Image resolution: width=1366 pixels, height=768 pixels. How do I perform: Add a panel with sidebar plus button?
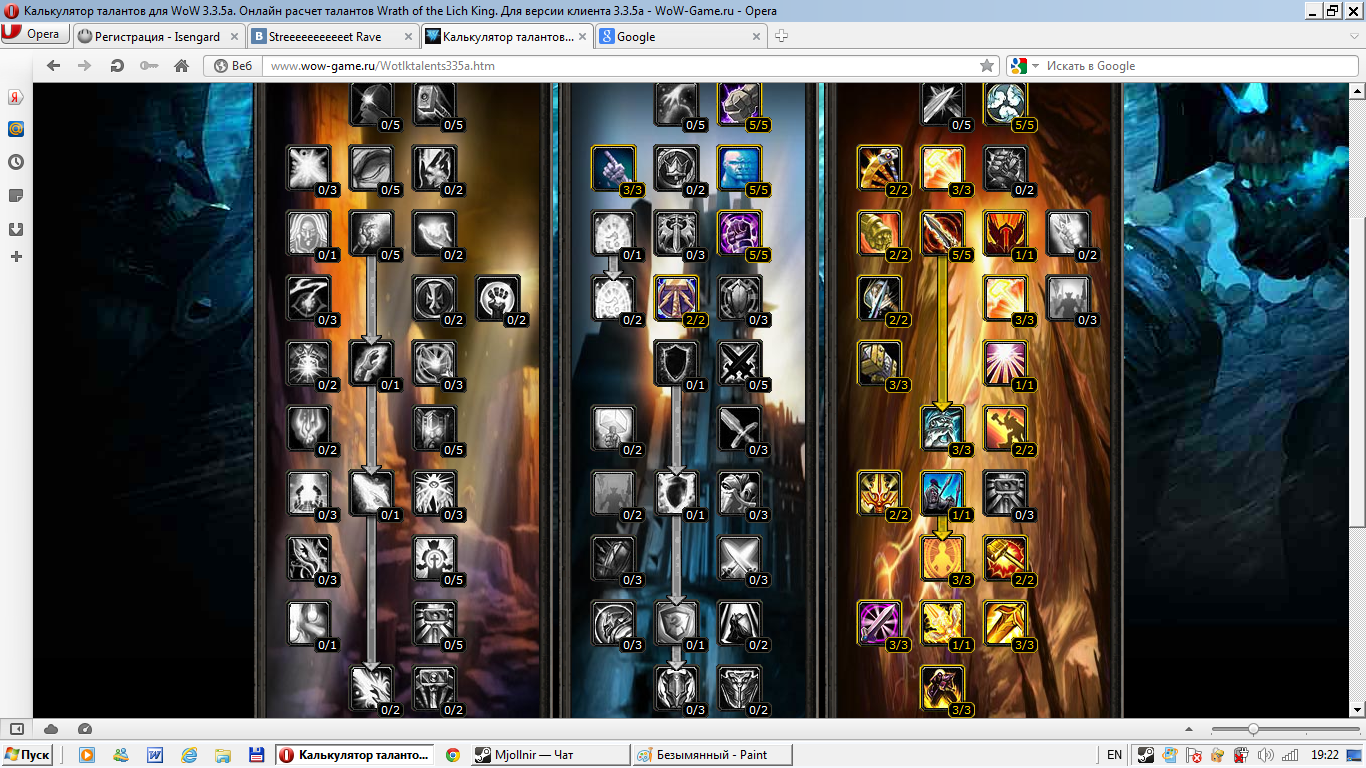(15, 257)
